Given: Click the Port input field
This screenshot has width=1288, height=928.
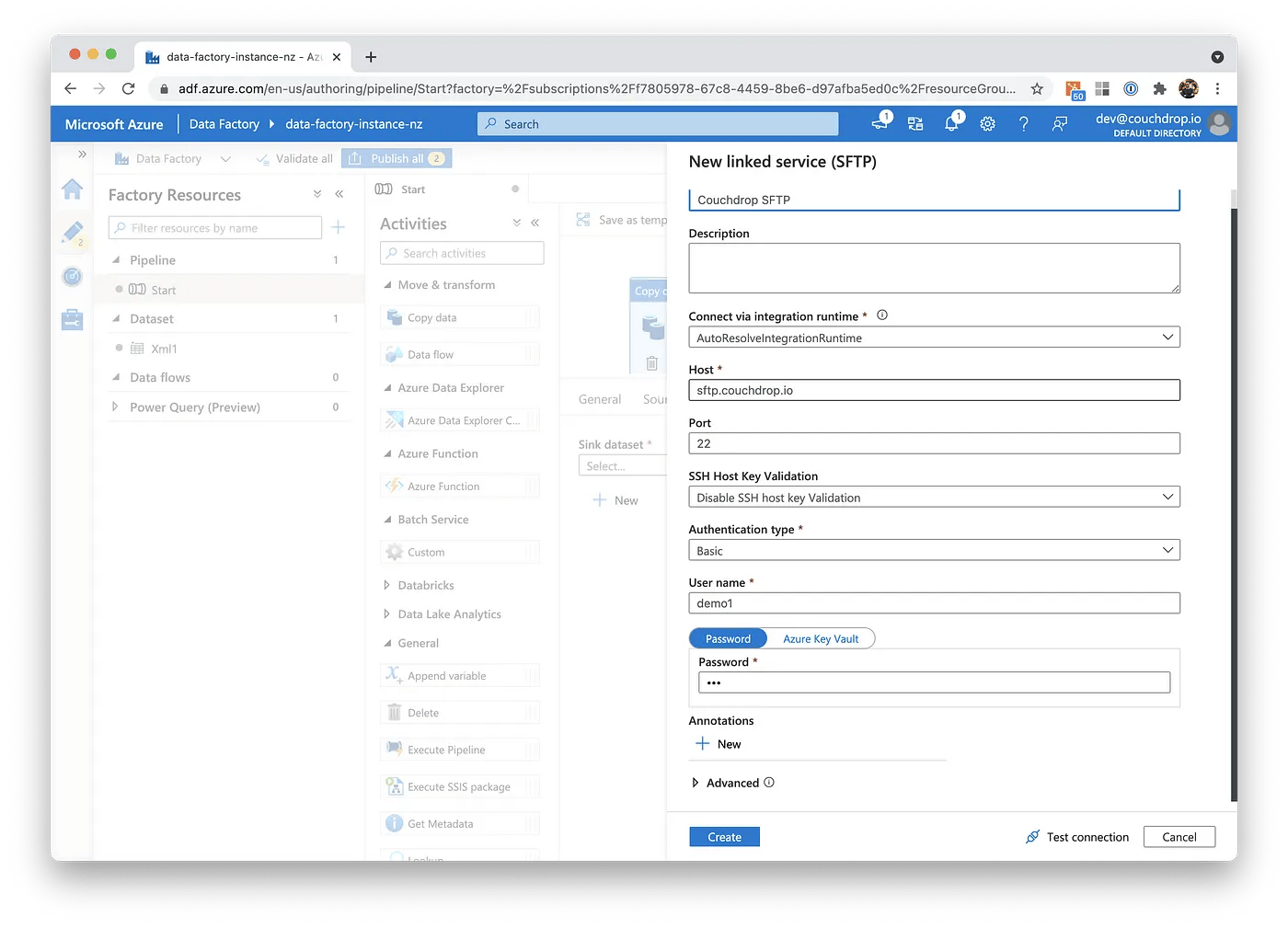Looking at the screenshot, I should (x=934, y=443).
